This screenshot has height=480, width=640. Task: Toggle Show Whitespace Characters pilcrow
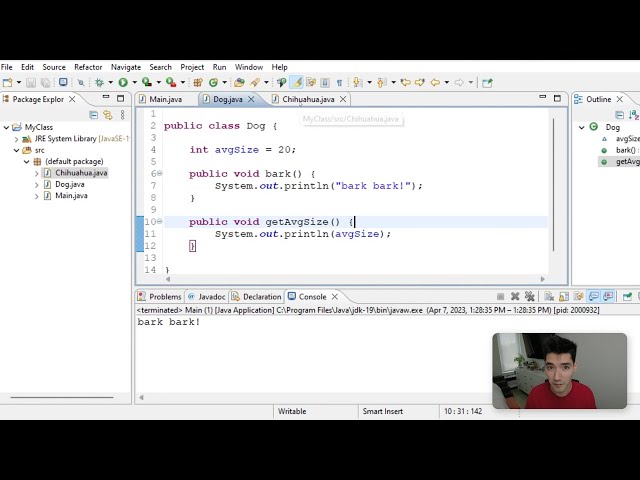coord(340,83)
